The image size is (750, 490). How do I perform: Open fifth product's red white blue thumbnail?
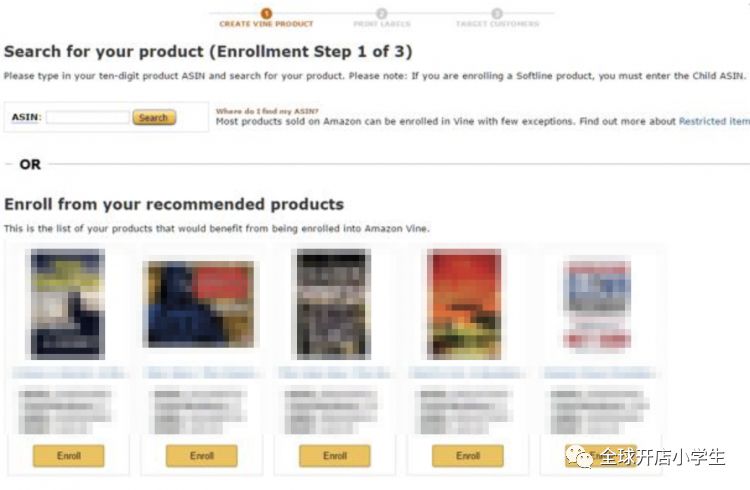point(597,306)
